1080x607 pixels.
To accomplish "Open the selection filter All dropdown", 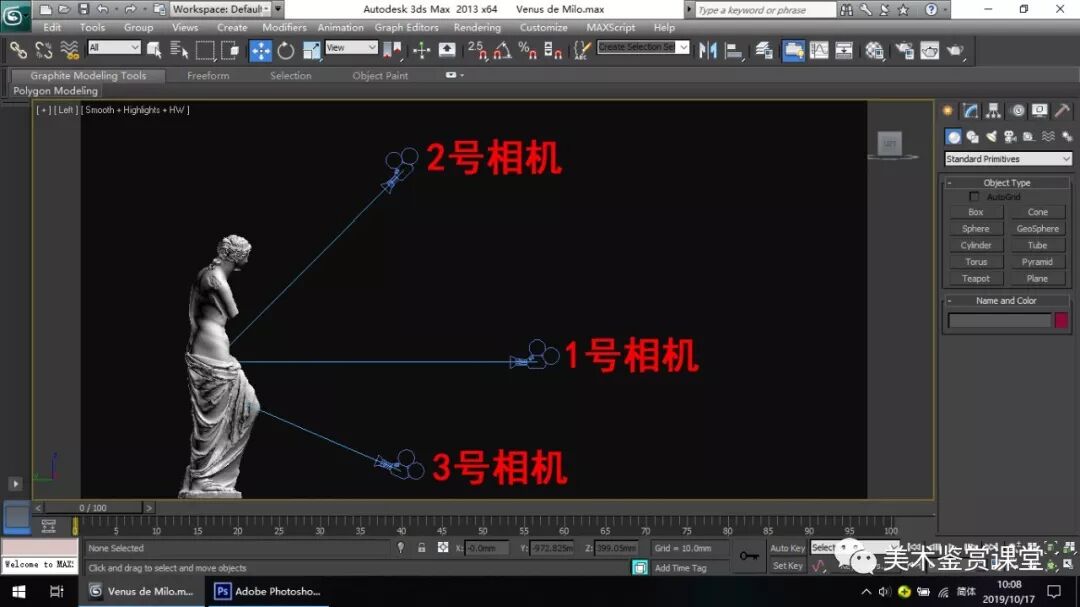I will [114, 47].
